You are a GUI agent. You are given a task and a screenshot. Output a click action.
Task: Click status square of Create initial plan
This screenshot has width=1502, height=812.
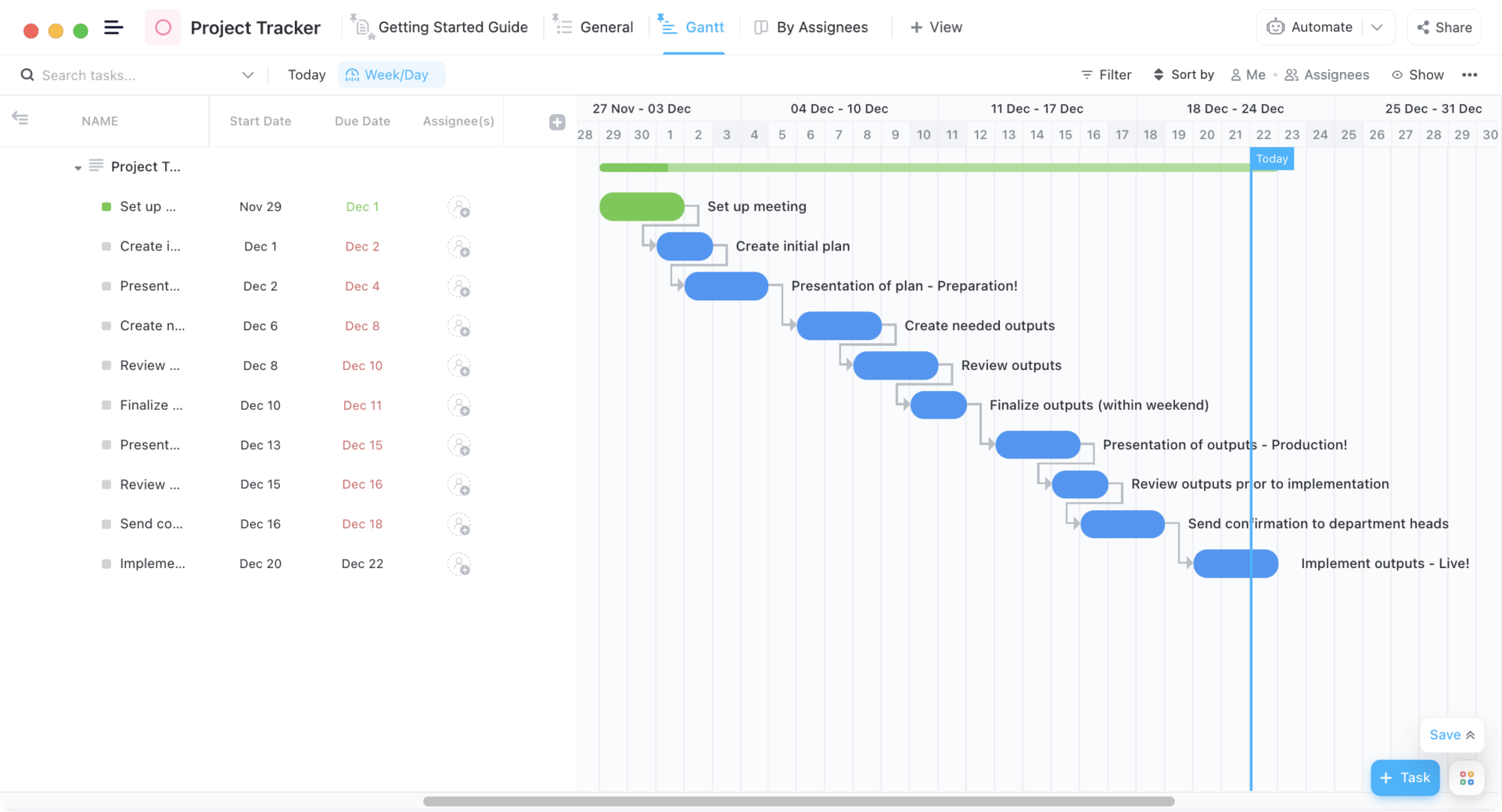pos(106,246)
